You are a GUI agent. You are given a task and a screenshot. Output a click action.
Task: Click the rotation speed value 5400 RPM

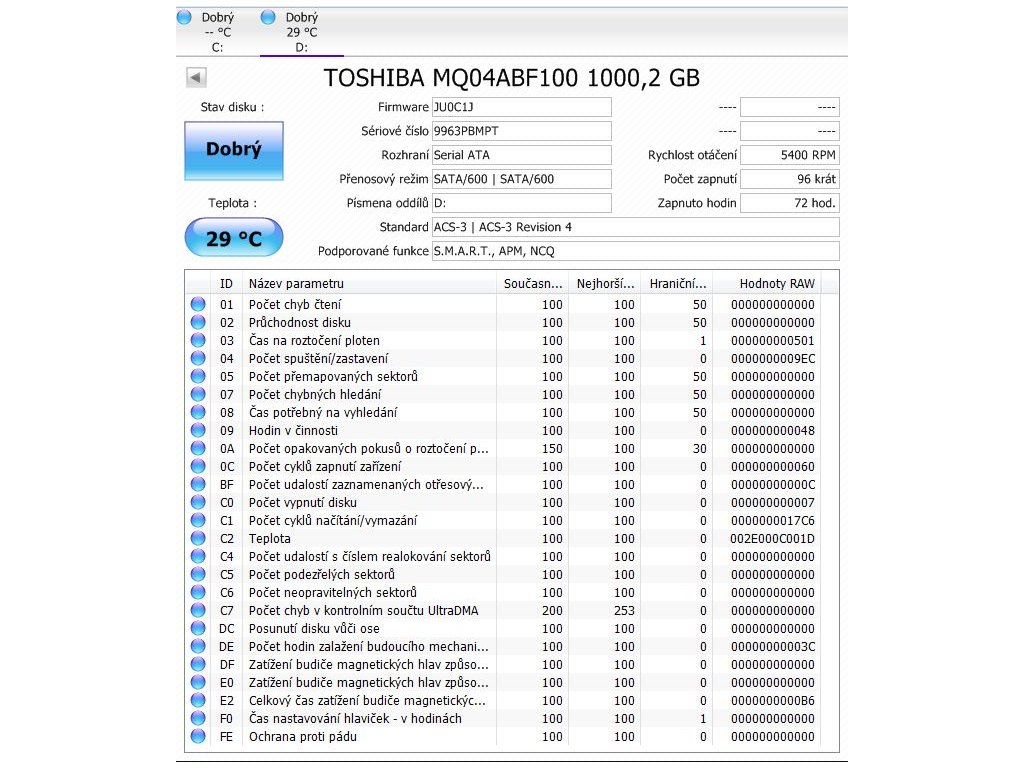point(790,155)
